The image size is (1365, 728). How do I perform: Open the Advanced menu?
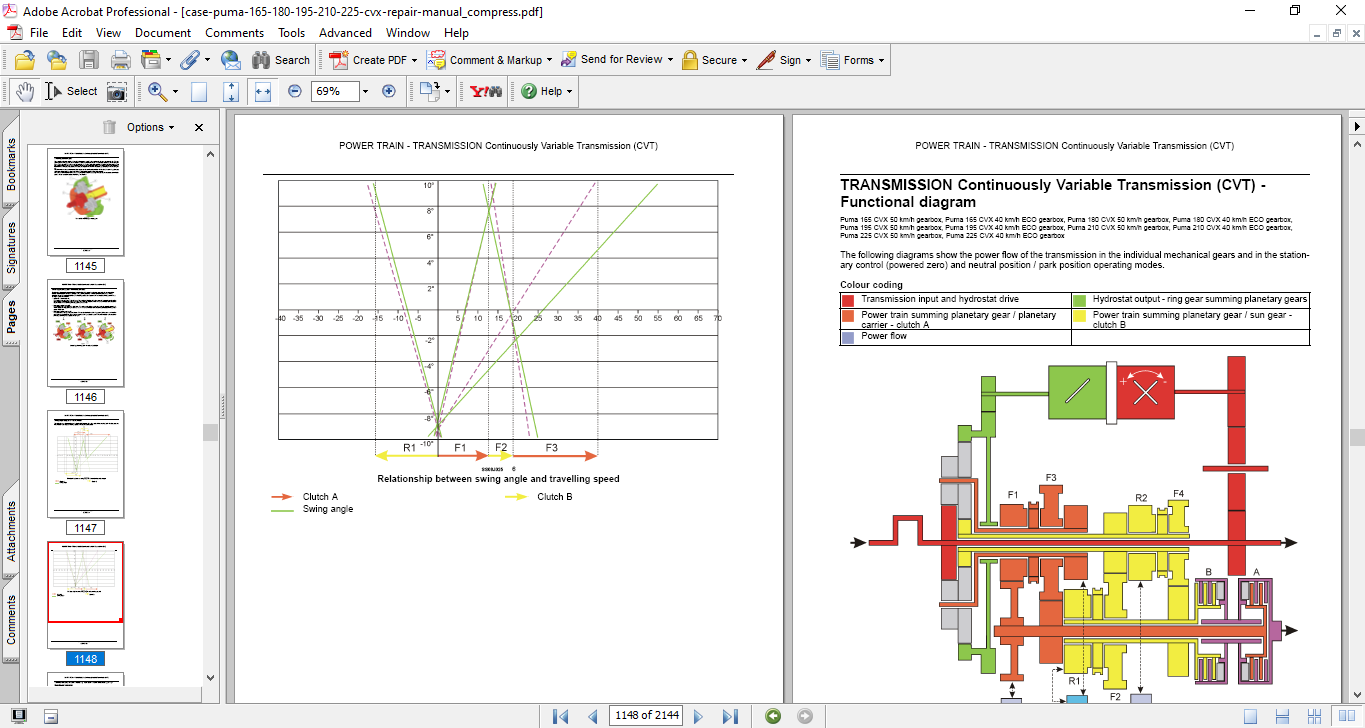pyautogui.click(x=345, y=33)
